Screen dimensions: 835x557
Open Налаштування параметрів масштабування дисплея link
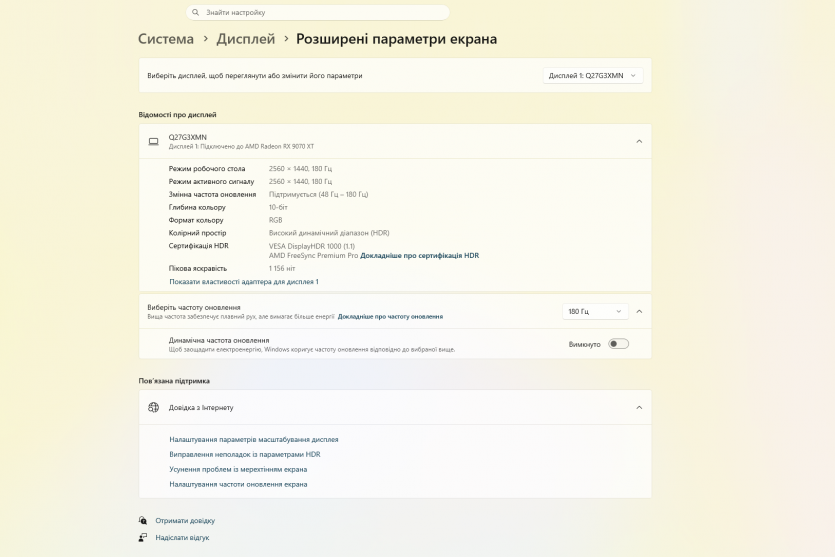point(253,439)
